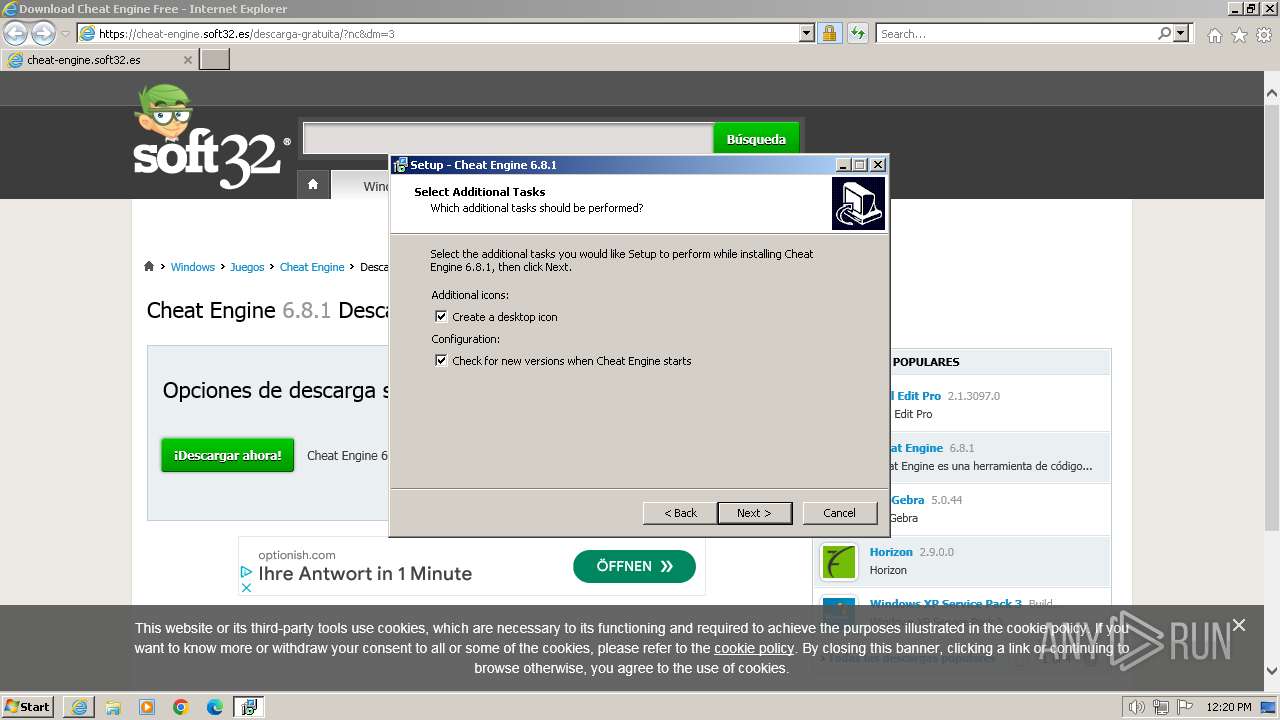The width and height of the screenshot is (1280, 720).
Task: Open Action Center flag tray icon
Action: (x=1185, y=707)
